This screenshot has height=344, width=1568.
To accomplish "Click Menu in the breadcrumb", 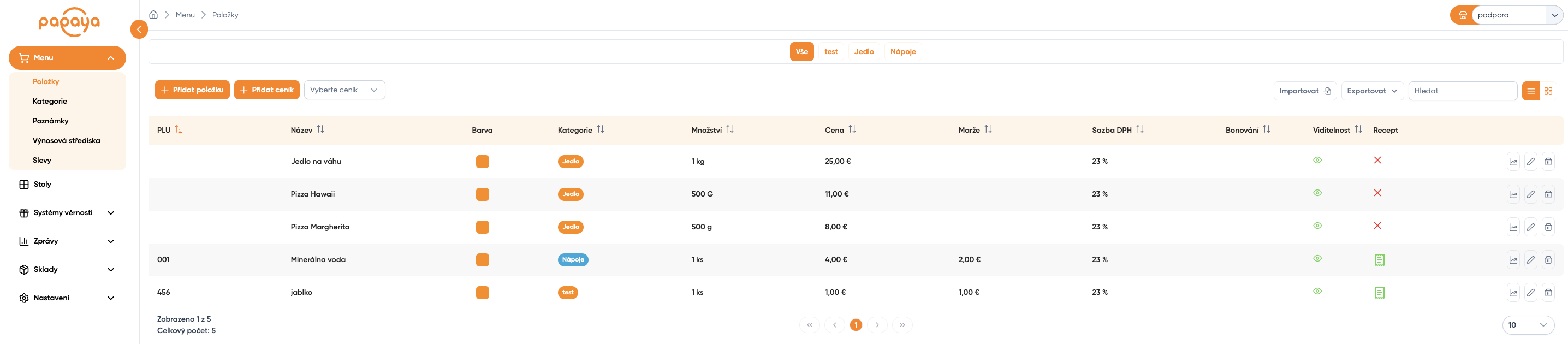I will coord(185,15).
